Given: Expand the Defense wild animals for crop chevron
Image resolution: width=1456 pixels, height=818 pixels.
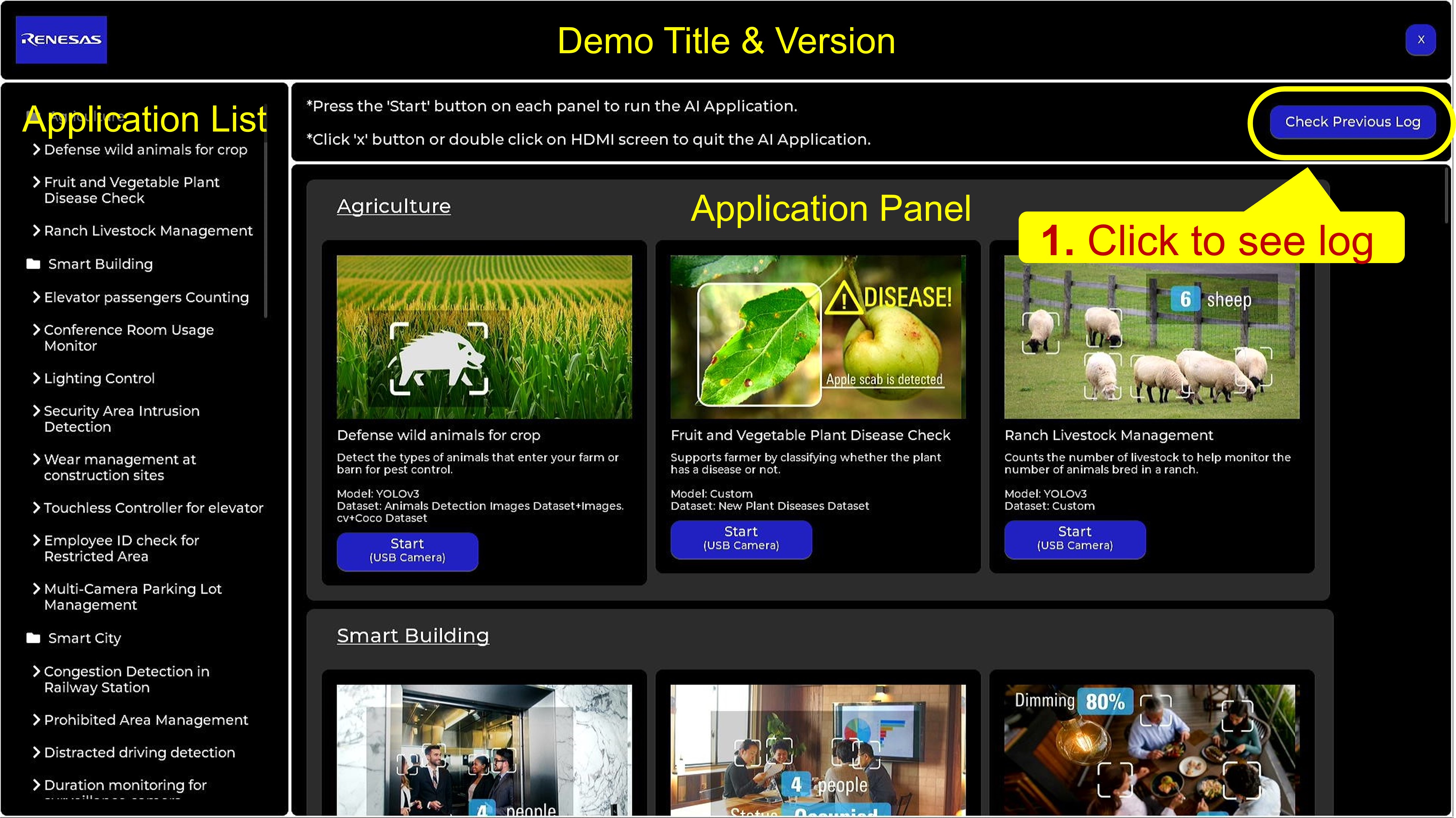Looking at the screenshot, I should [36, 149].
